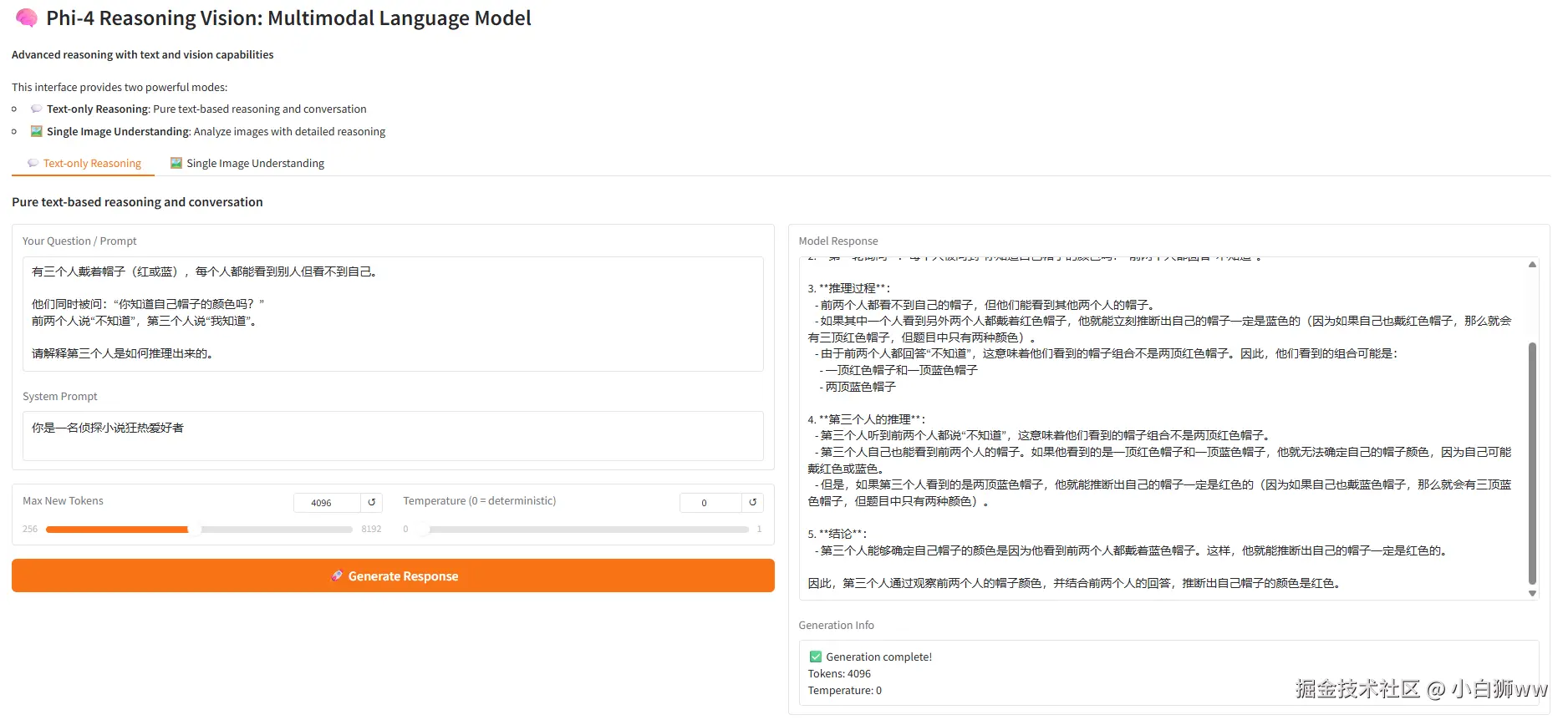Adjust the Temperature slider
Viewport: 1568px width, 720px height.
pyautogui.click(x=584, y=530)
